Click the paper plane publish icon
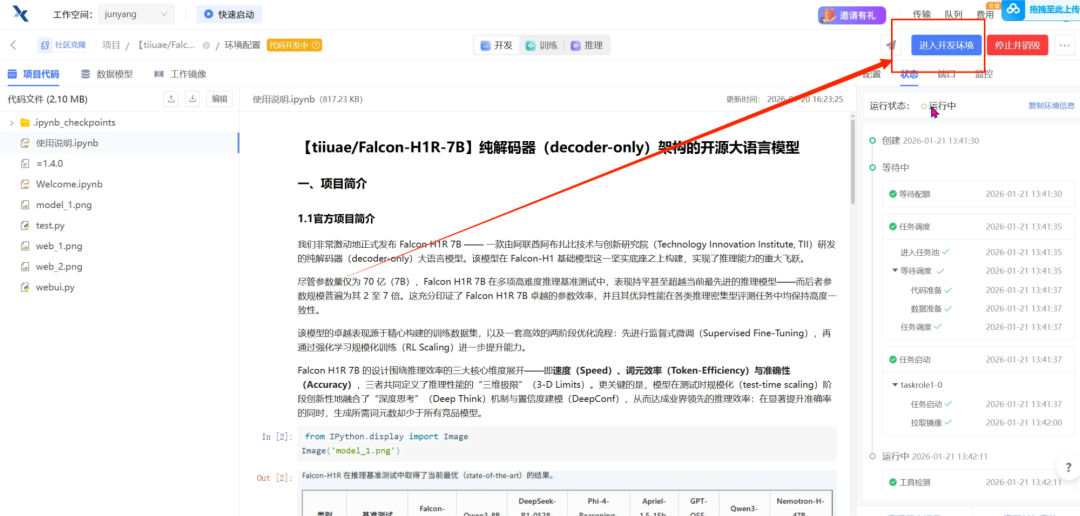The width and height of the screenshot is (1080, 516). click(x=891, y=45)
